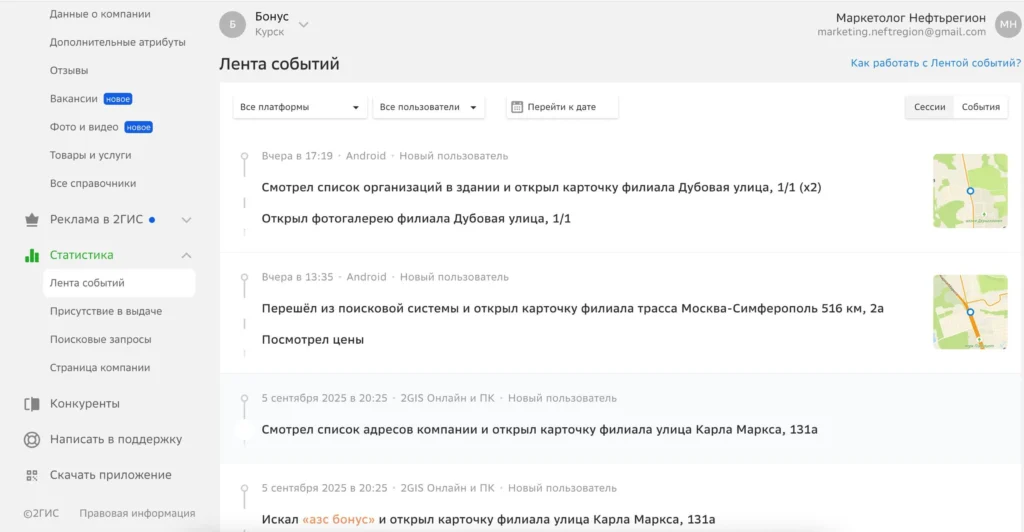This screenshot has width=1024, height=532.
Task: Open Данные о компании in the sidebar
Action: 100,14
